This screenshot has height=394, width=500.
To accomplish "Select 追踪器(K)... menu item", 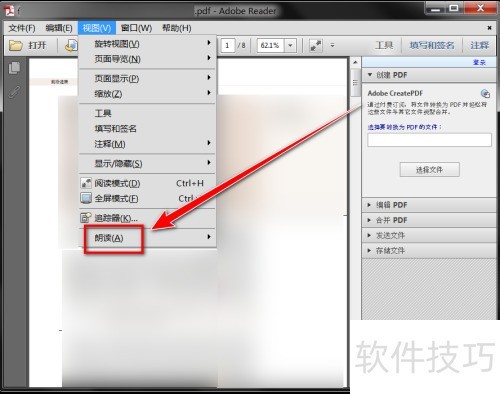I will tap(148, 218).
